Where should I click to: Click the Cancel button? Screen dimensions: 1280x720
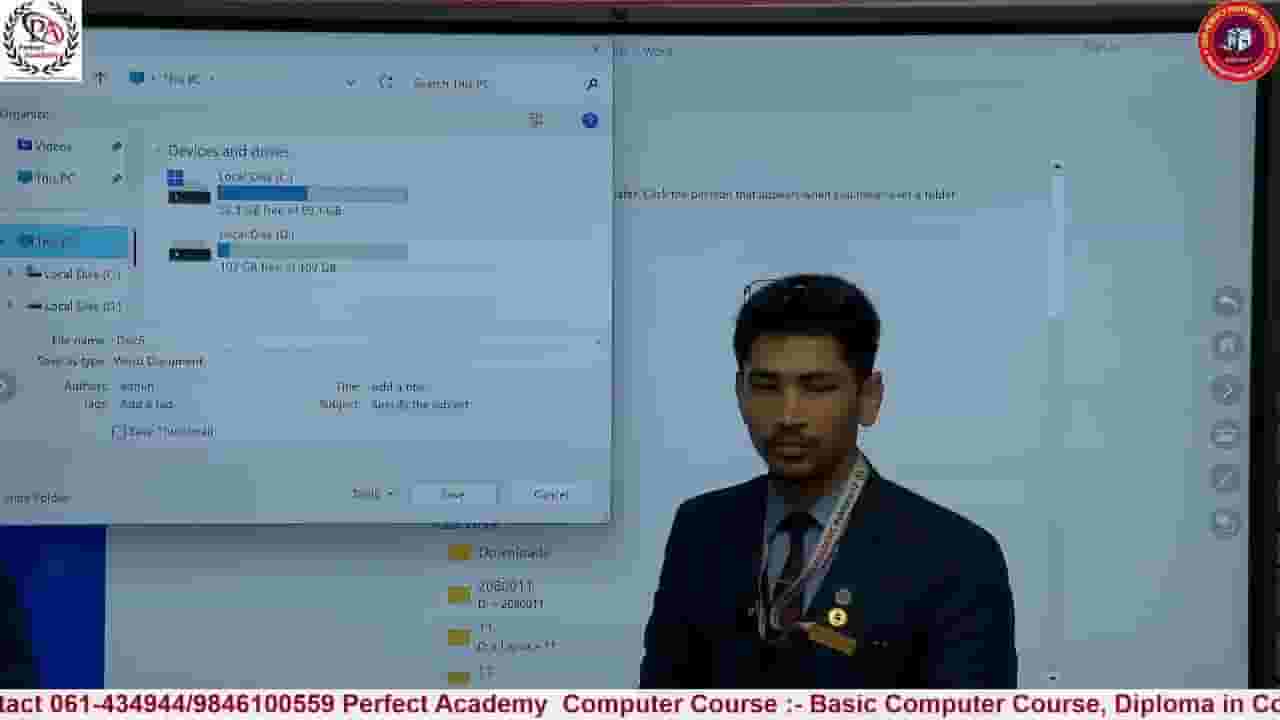[x=551, y=494]
